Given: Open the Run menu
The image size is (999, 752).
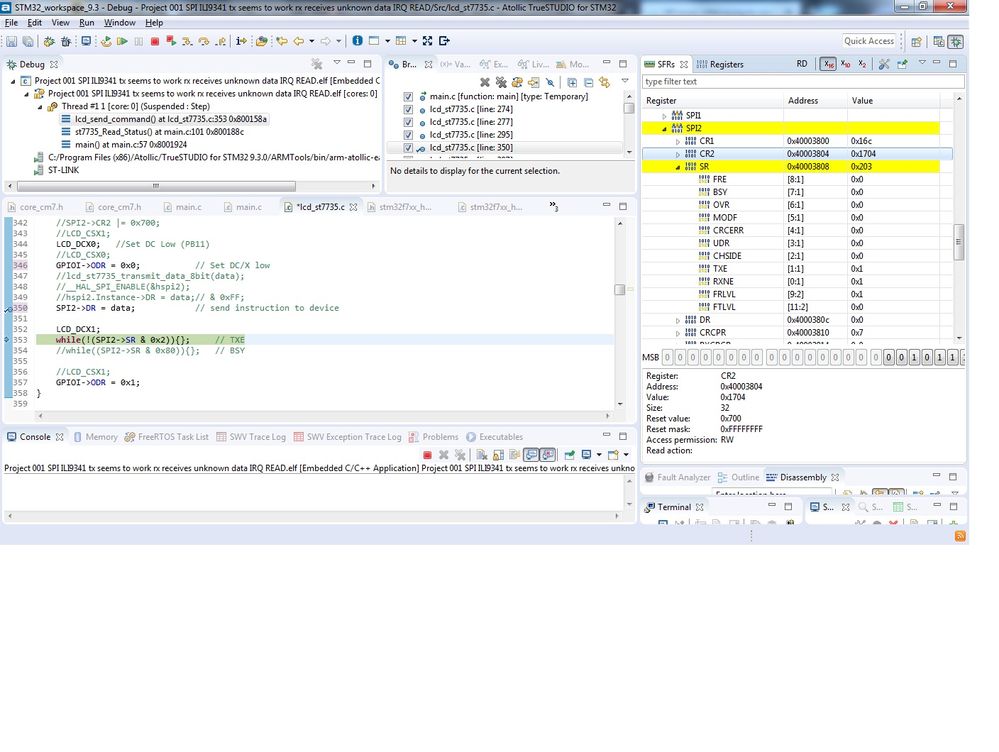Looking at the screenshot, I should click(x=87, y=22).
